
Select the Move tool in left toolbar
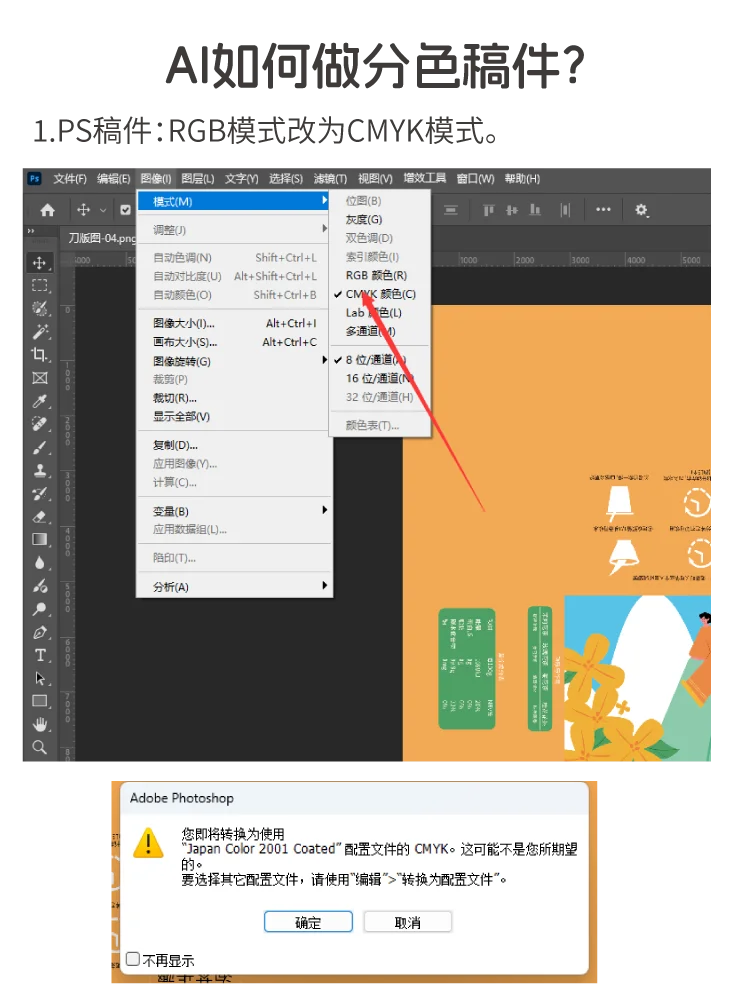(x=40, y=262)
